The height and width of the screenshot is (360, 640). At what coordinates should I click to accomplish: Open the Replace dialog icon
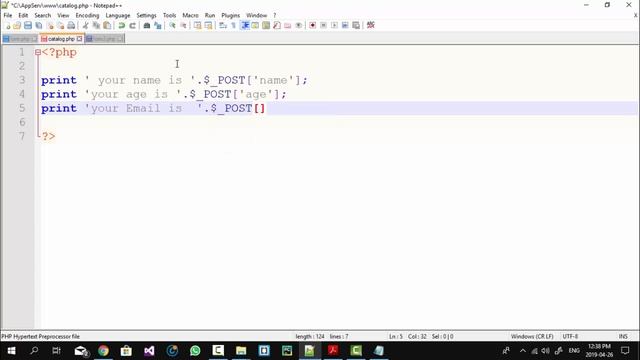pos(158,25)
